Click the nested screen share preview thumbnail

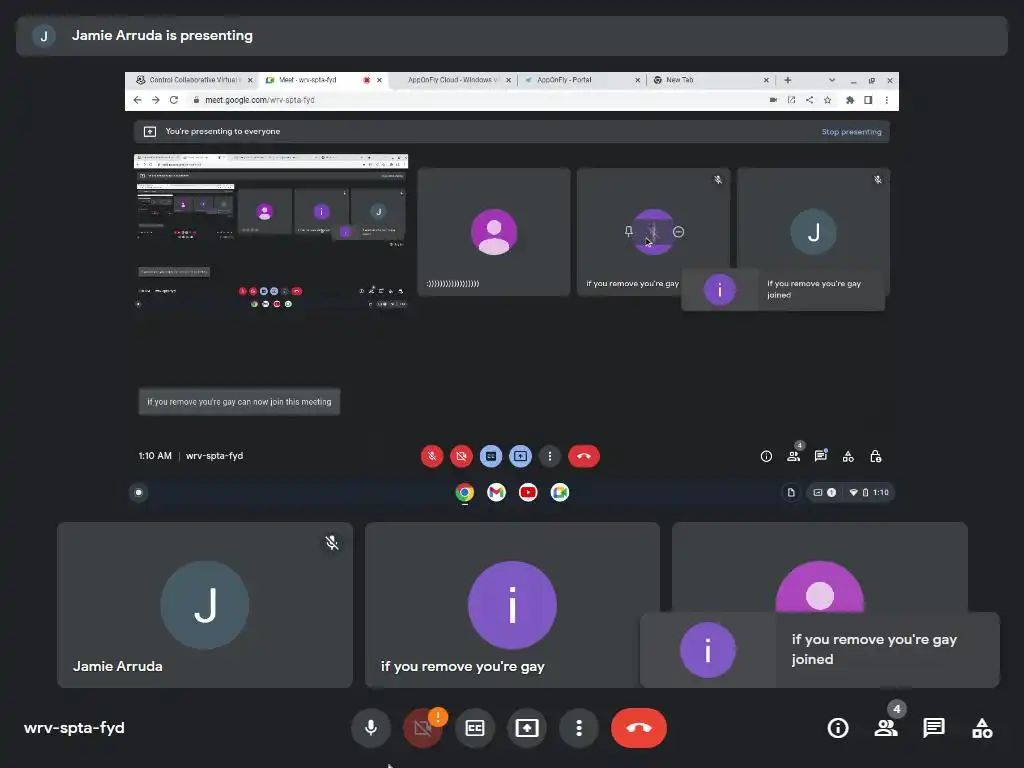click(271, 232)
